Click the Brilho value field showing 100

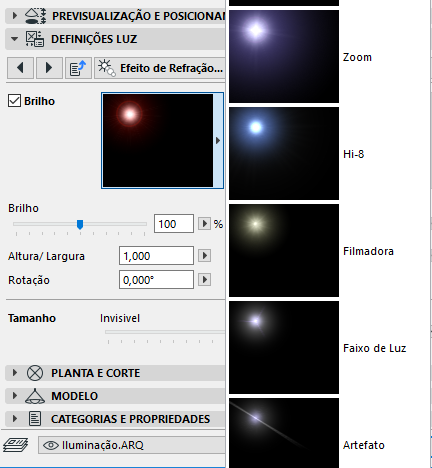(x=174, y=224)
